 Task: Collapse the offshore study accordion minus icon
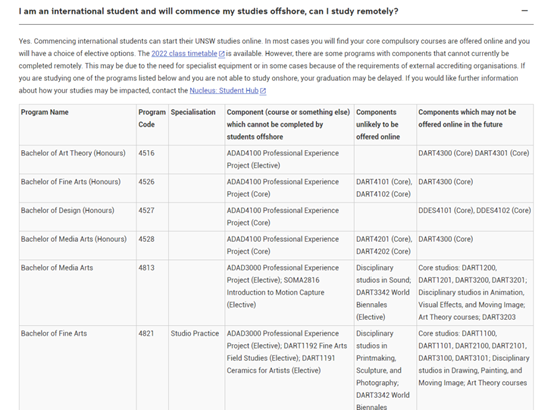click(525, 11)
